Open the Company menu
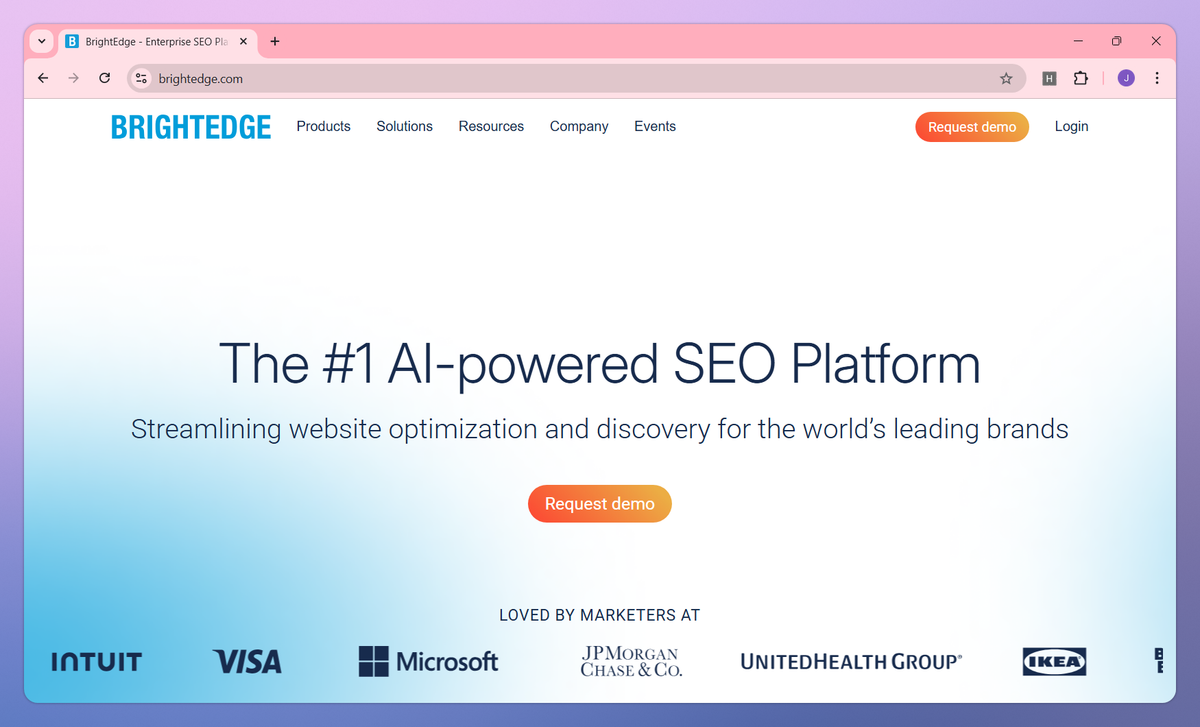The width and height of the screenshot is (1200, 727). (579, 126)
